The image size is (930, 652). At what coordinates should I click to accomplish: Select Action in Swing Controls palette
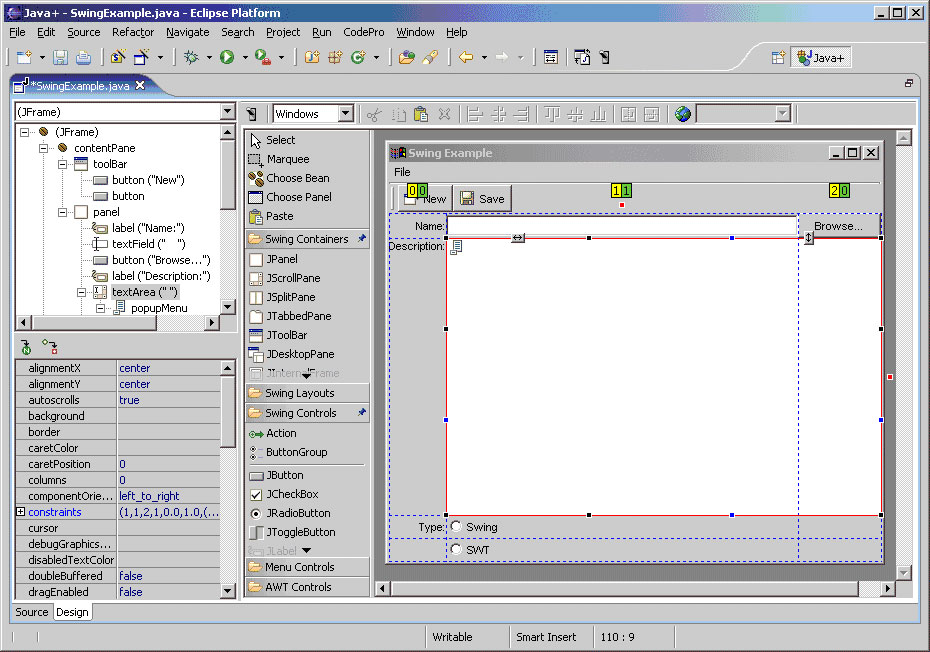(x=273, y=433)
